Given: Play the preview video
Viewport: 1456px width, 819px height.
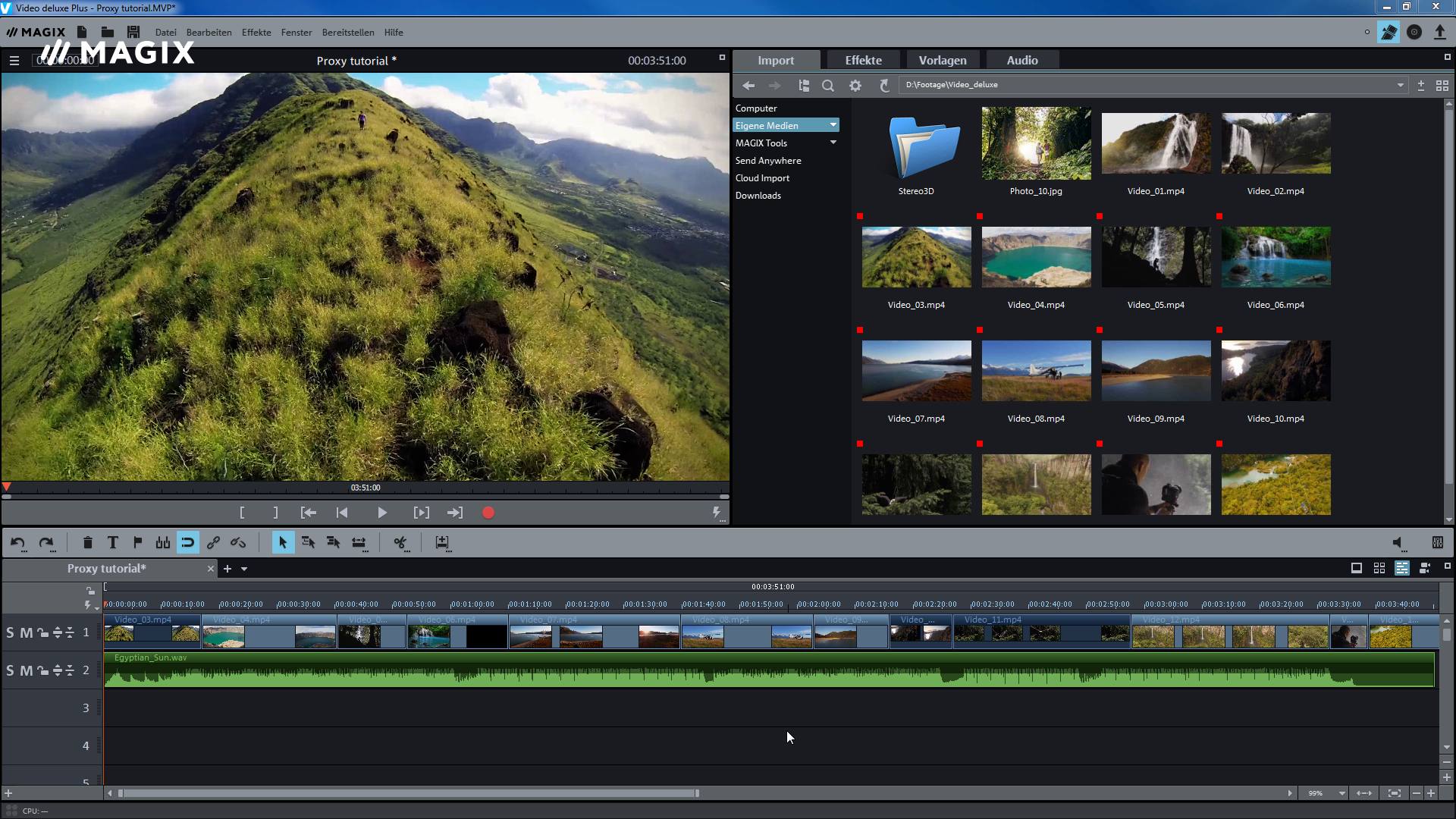Looking at the screenshot, I should pyautogui.click(x=382, y=513).
